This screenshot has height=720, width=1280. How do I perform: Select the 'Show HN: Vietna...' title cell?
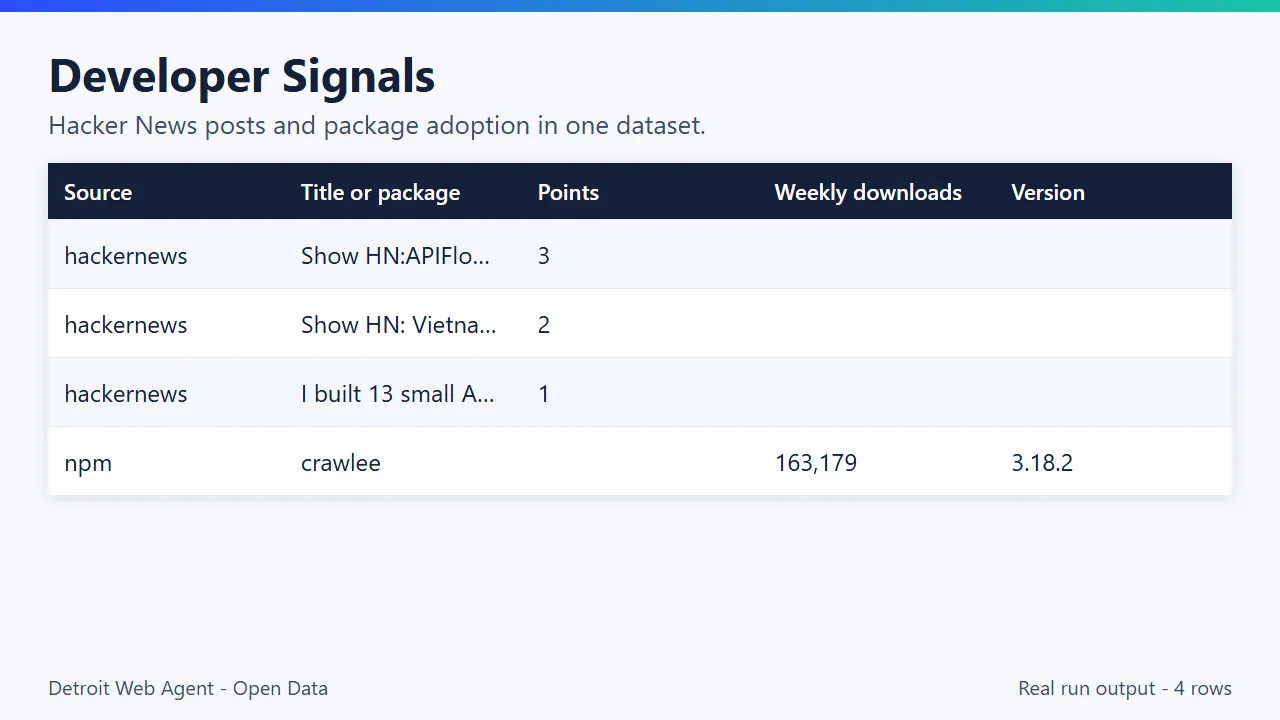coord(399,324)
